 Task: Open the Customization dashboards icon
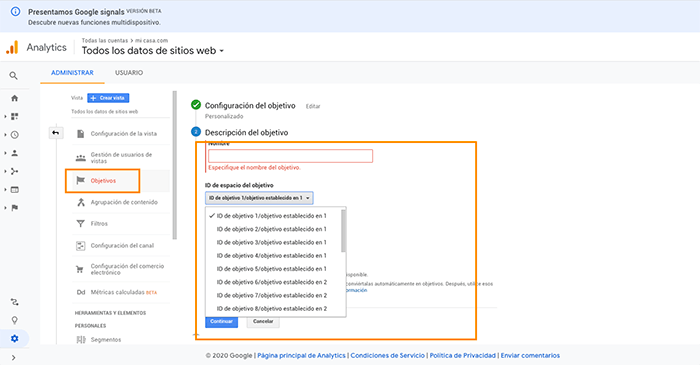tap(14, 116)
